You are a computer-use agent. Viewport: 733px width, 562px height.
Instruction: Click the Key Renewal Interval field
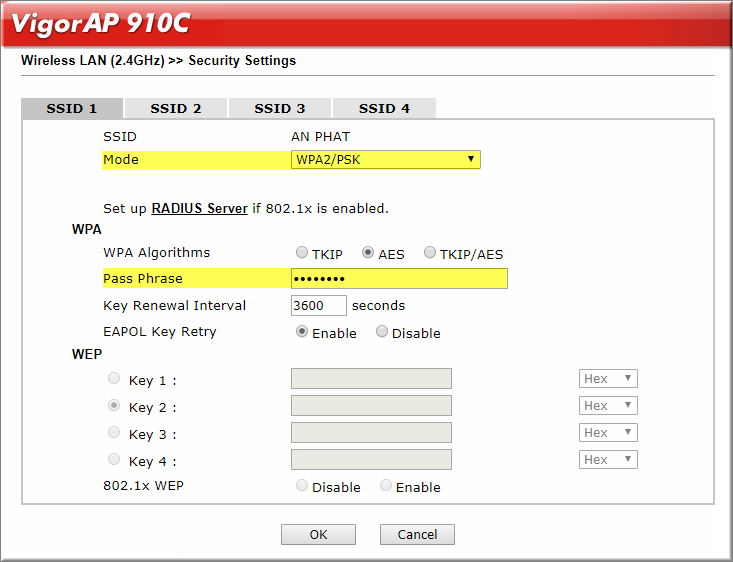tap(319, 305)
